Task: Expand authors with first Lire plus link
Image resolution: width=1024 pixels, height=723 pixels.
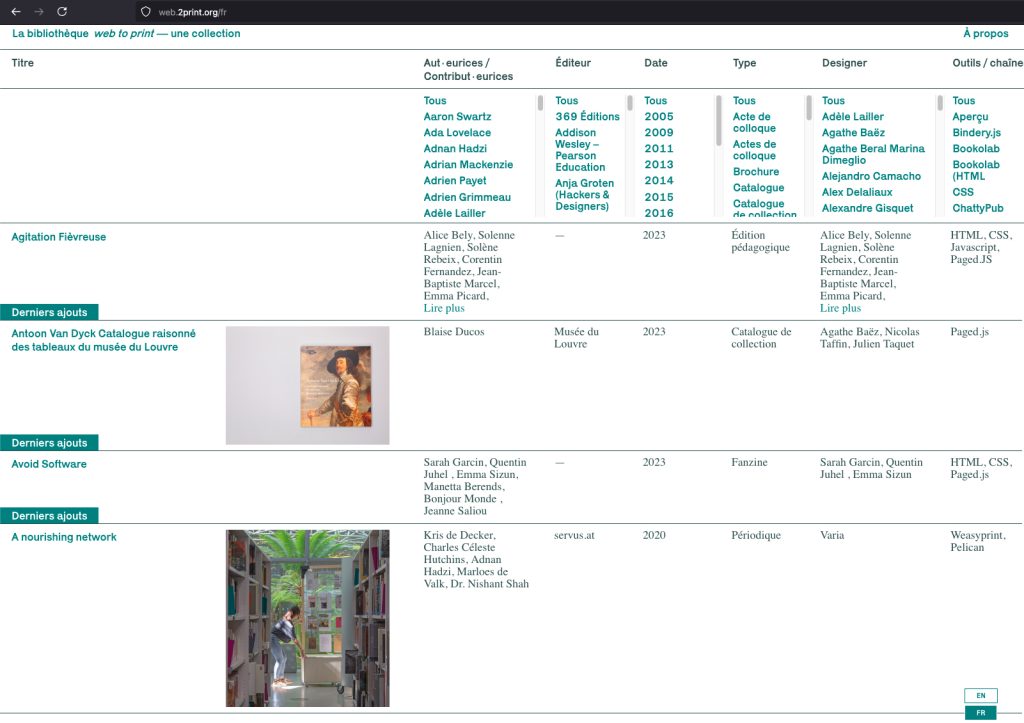Action: [444, 309]
